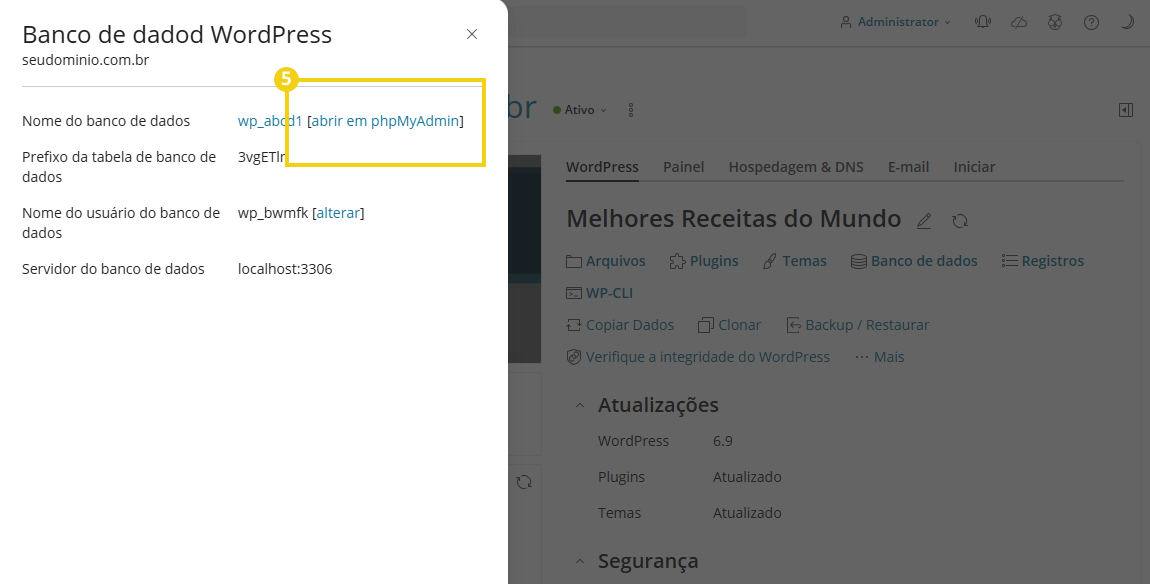Screen dimensions: 1150x584
Task: Click alterar to change database user
Action: point(338,212)
